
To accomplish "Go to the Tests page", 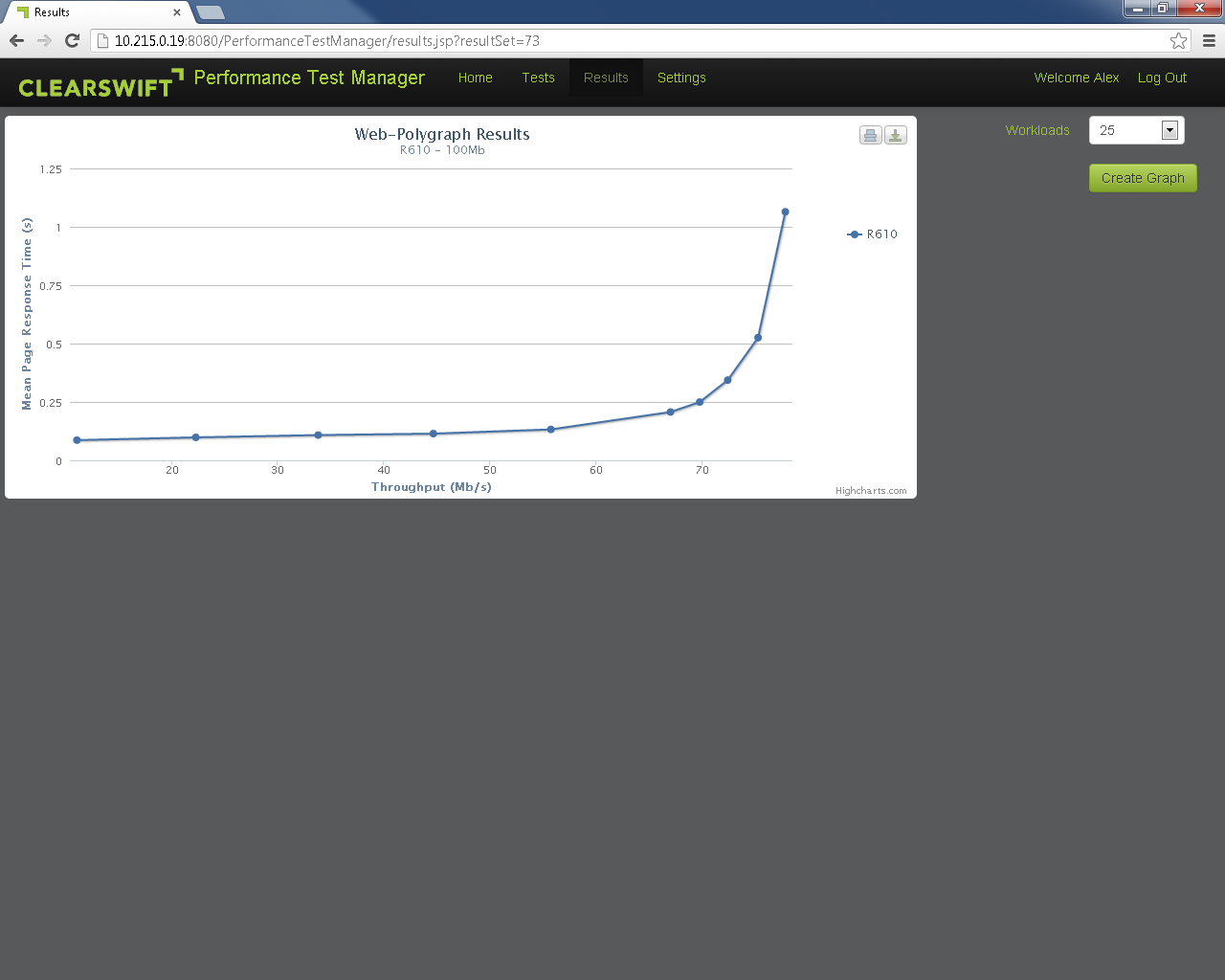I will [x=538, y=78].
